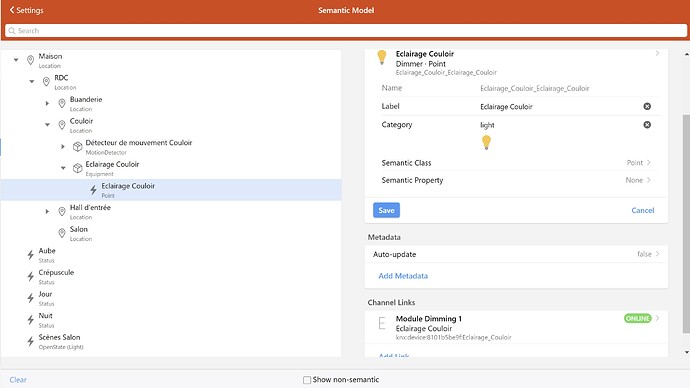Toggle the Show non-semantic checkbox
This screenshot has width=690, height=388.
pos(307,380)
